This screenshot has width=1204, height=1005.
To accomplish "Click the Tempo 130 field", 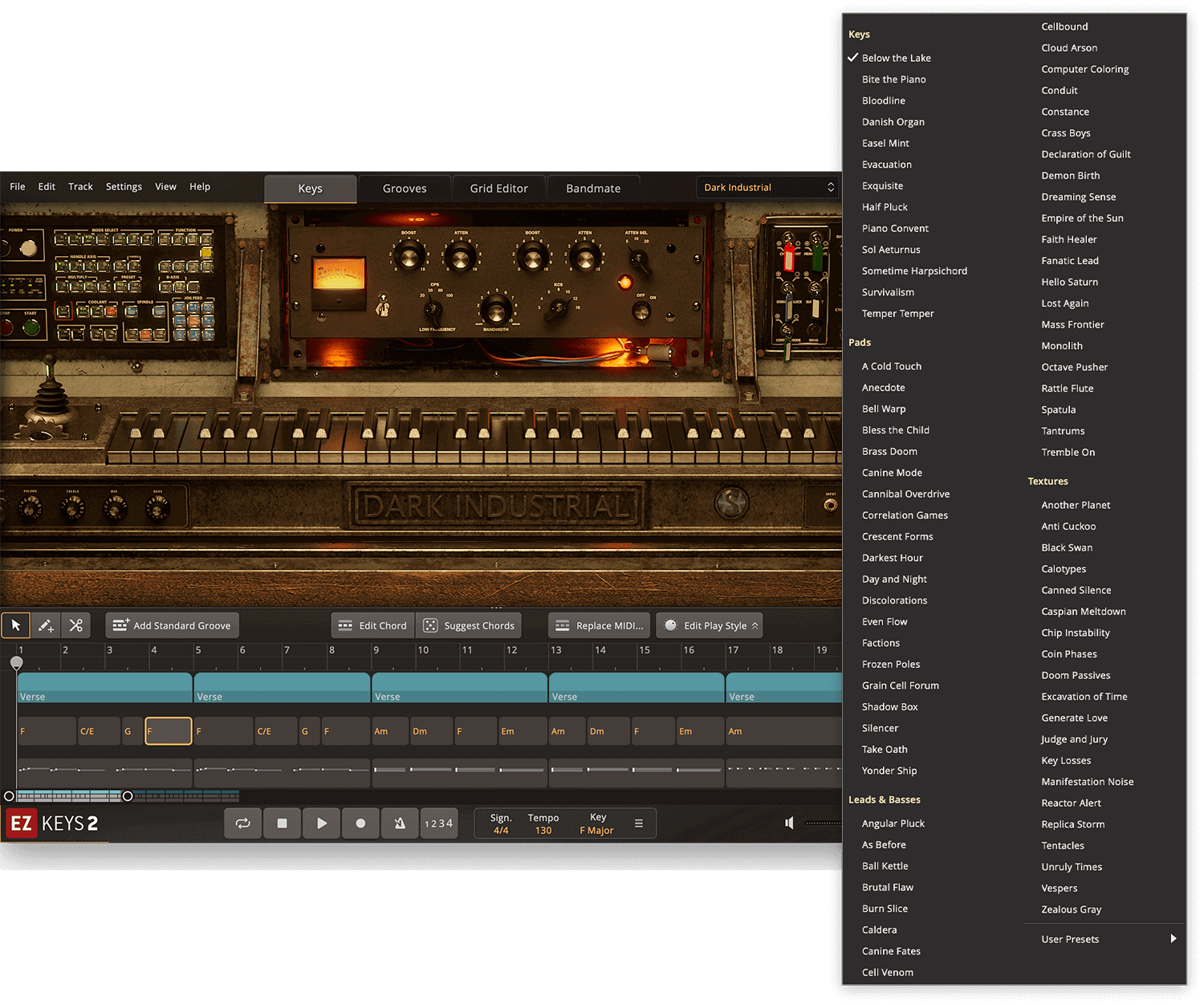I will click(543, 824).
